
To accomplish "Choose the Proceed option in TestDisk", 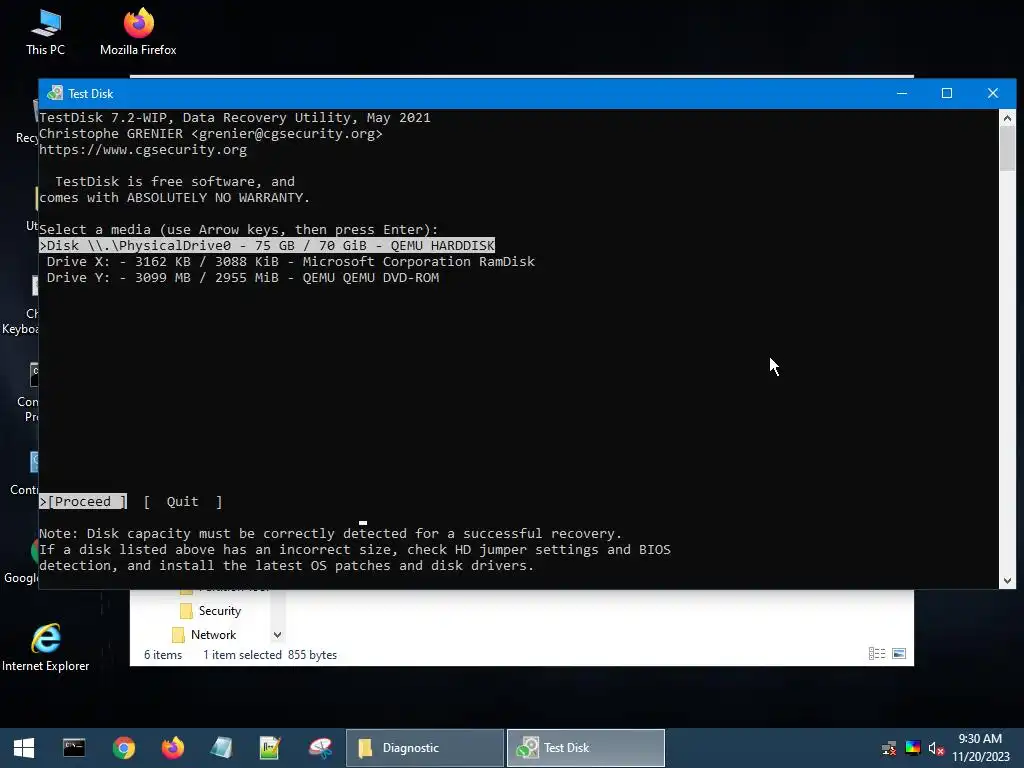I will pos(83,502).
